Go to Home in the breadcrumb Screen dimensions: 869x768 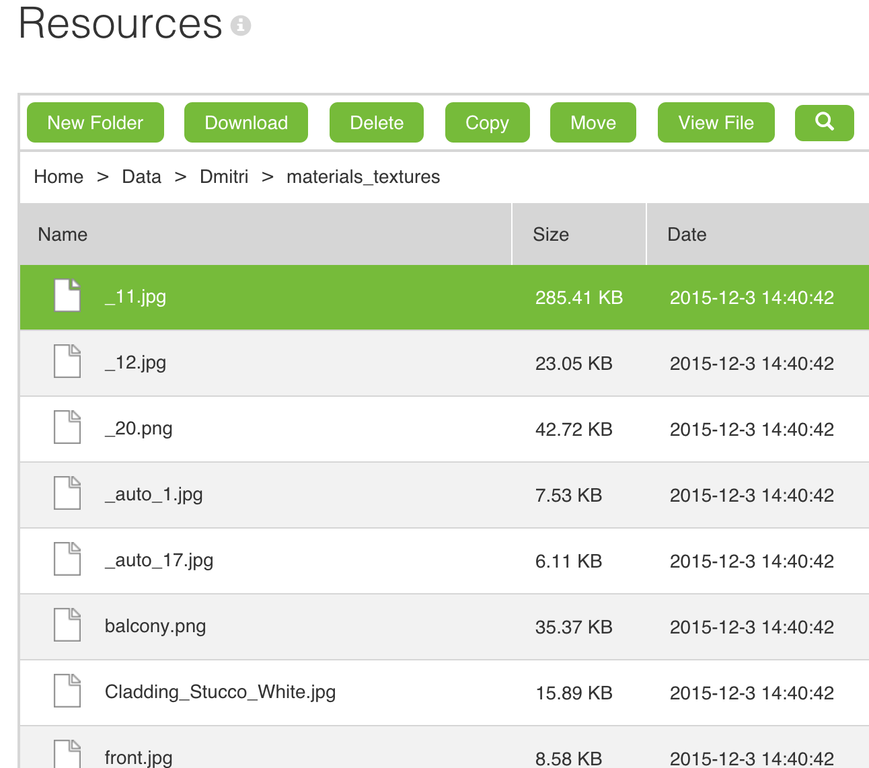(x=58, y=177)
